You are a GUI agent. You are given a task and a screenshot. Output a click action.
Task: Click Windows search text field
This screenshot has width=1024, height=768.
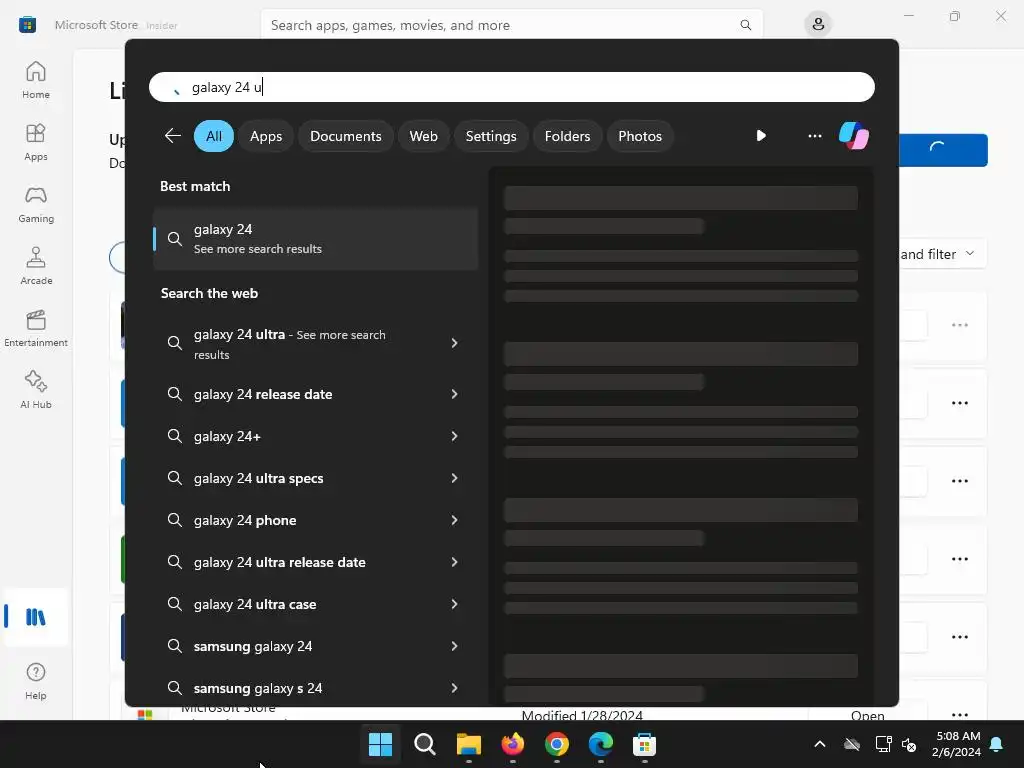511,87
